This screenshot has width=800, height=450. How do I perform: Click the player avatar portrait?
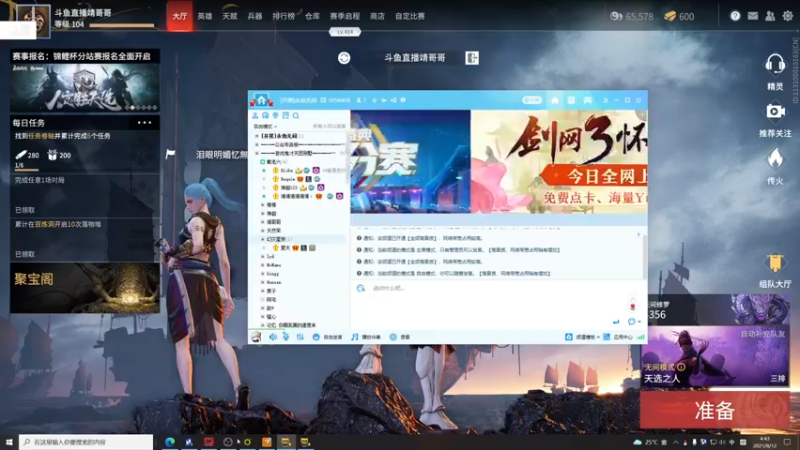tap(34, 20)
